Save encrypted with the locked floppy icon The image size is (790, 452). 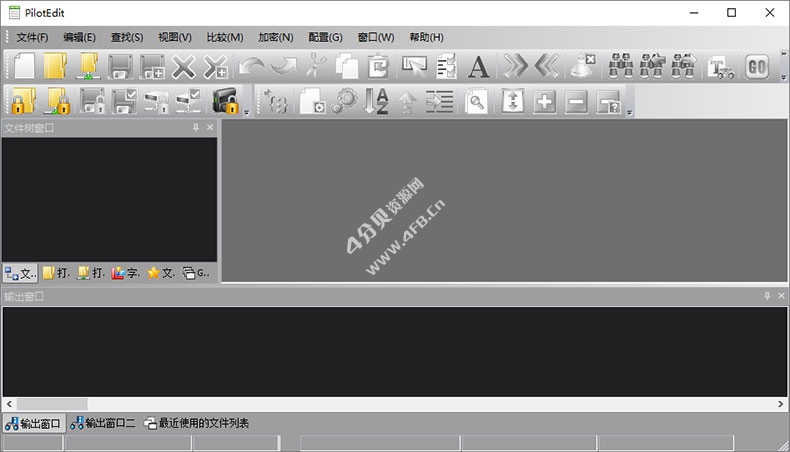pyautogui.click(x=93, y=101)
